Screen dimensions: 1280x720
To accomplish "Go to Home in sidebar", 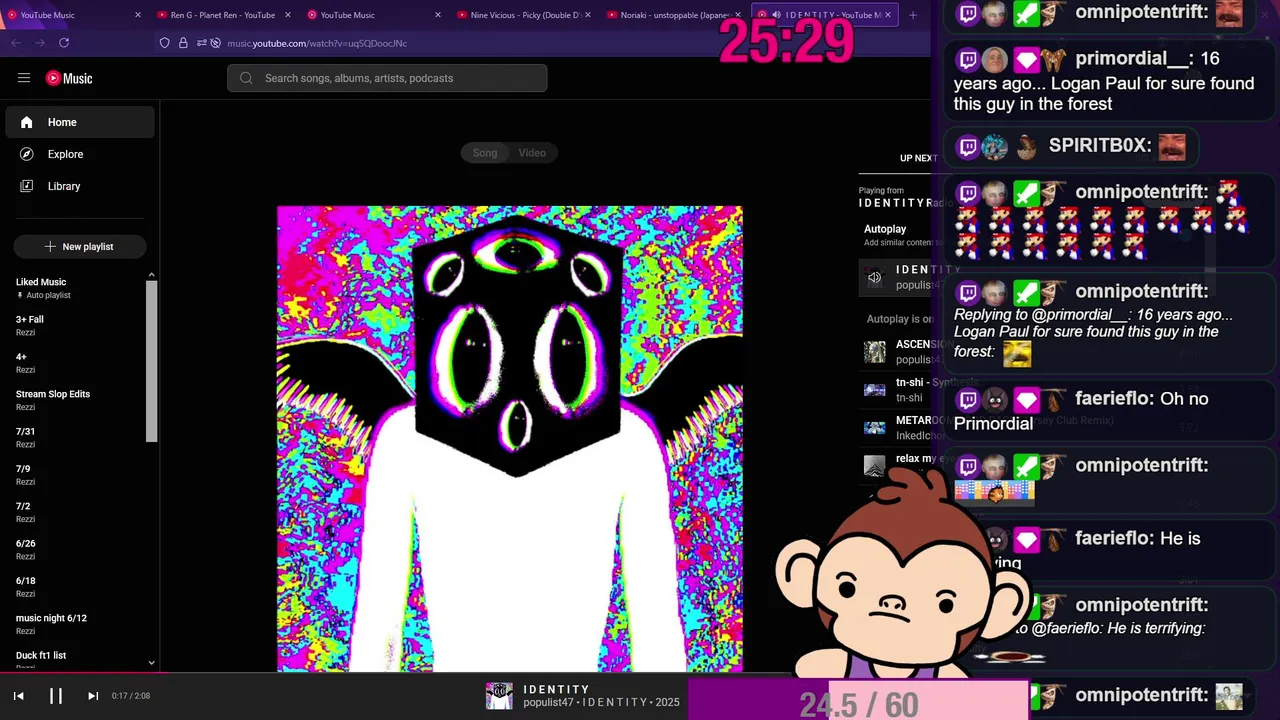I will 80,122.
